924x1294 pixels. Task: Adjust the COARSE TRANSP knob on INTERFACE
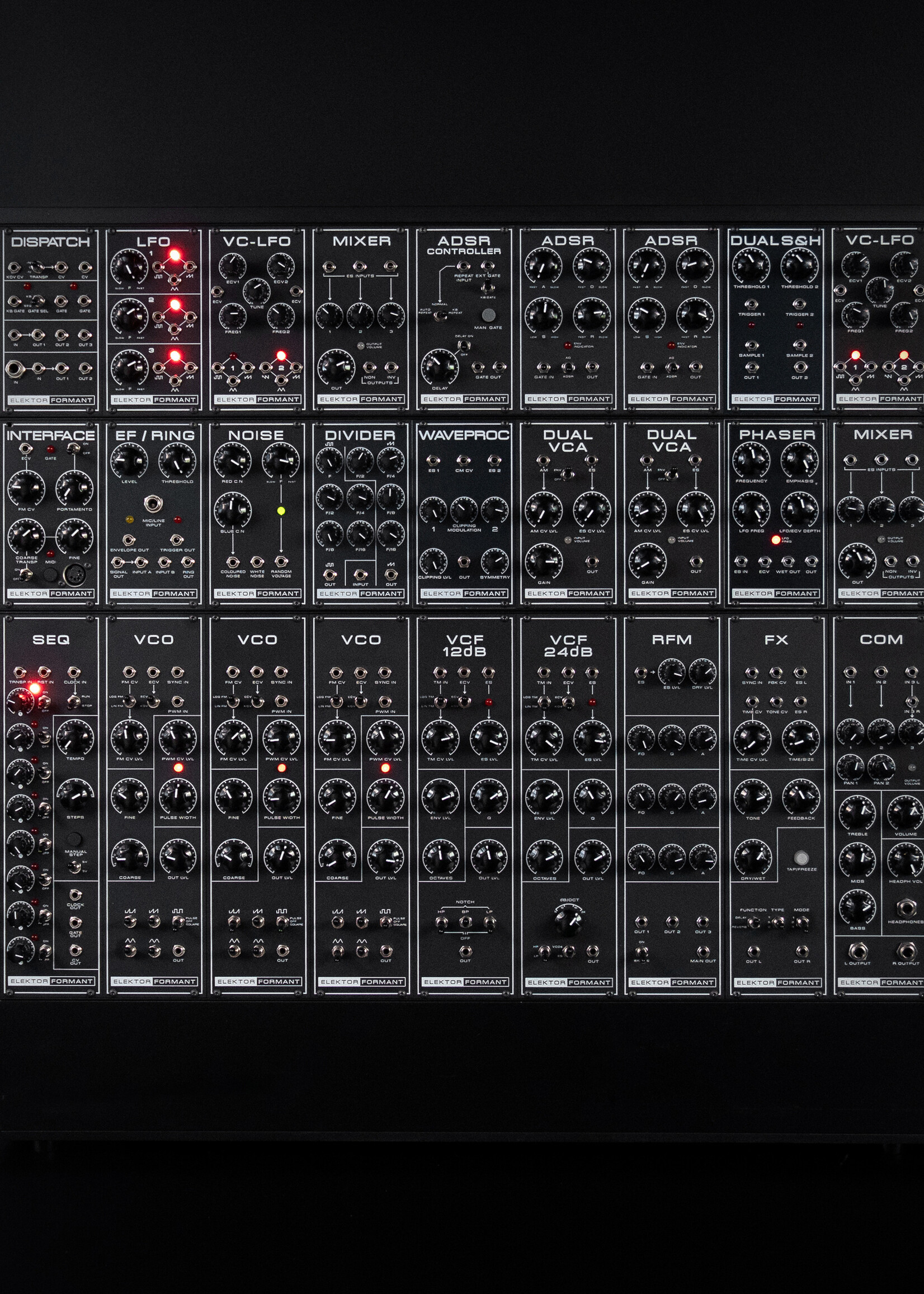tap(26, 537)
